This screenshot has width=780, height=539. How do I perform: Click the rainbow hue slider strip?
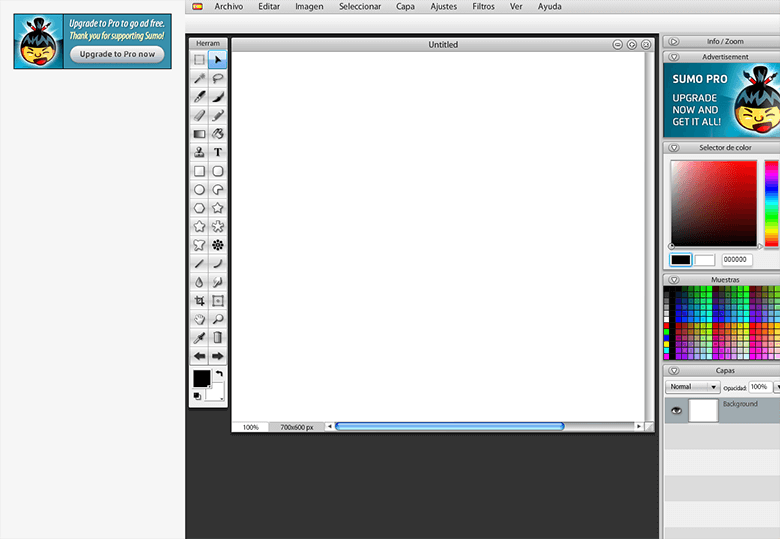(772, 203)
